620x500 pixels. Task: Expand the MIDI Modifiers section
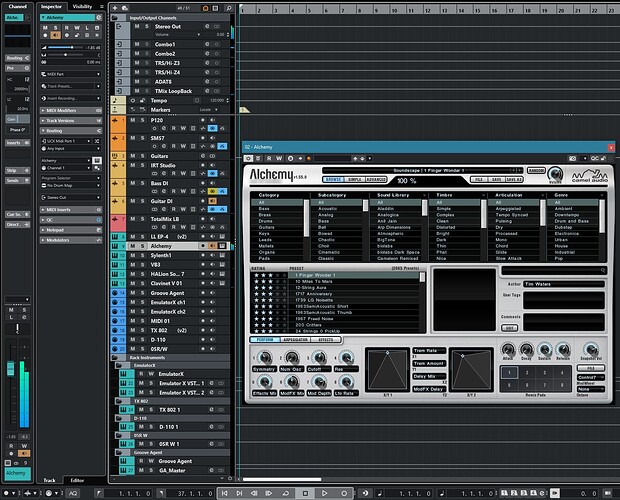pyautogui.click(x=71, y=110)
